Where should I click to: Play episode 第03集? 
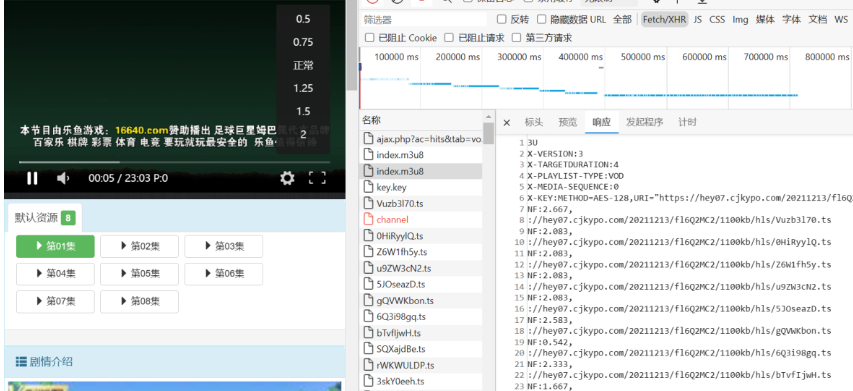coord(224,246)
